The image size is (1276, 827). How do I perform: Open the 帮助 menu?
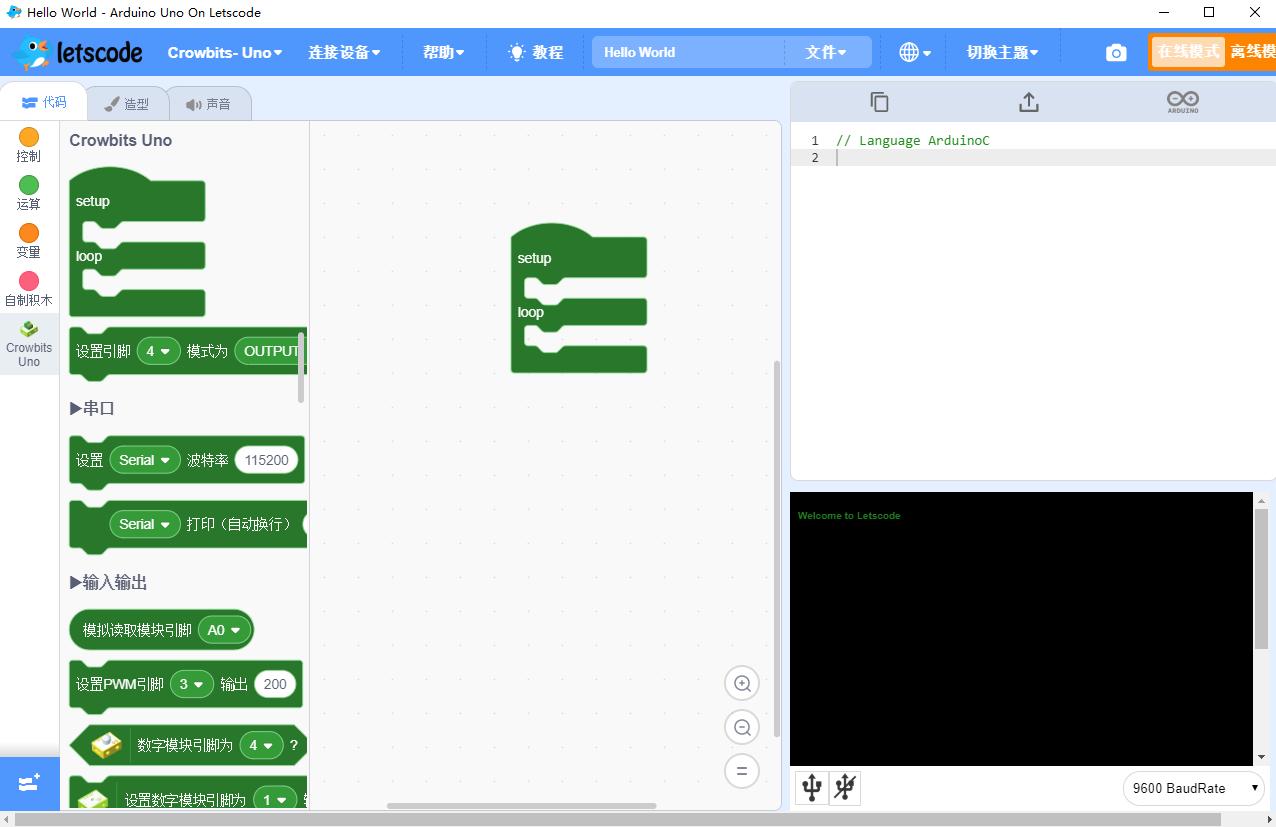(443, 52)
